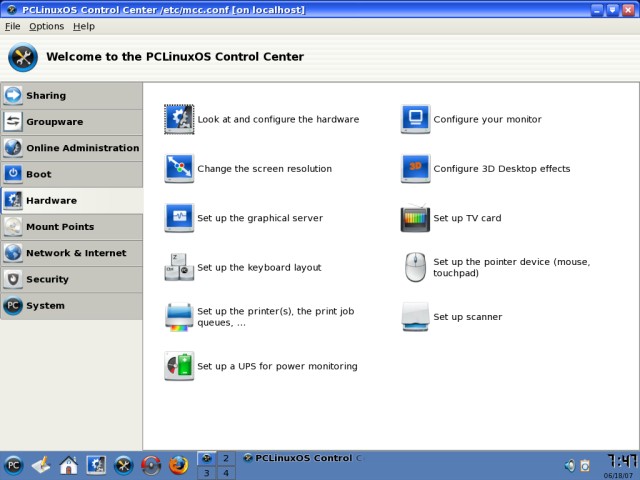Click the hardware gear icon in taskbar
This screenshot has height=480, width=640.
[96, 465]
